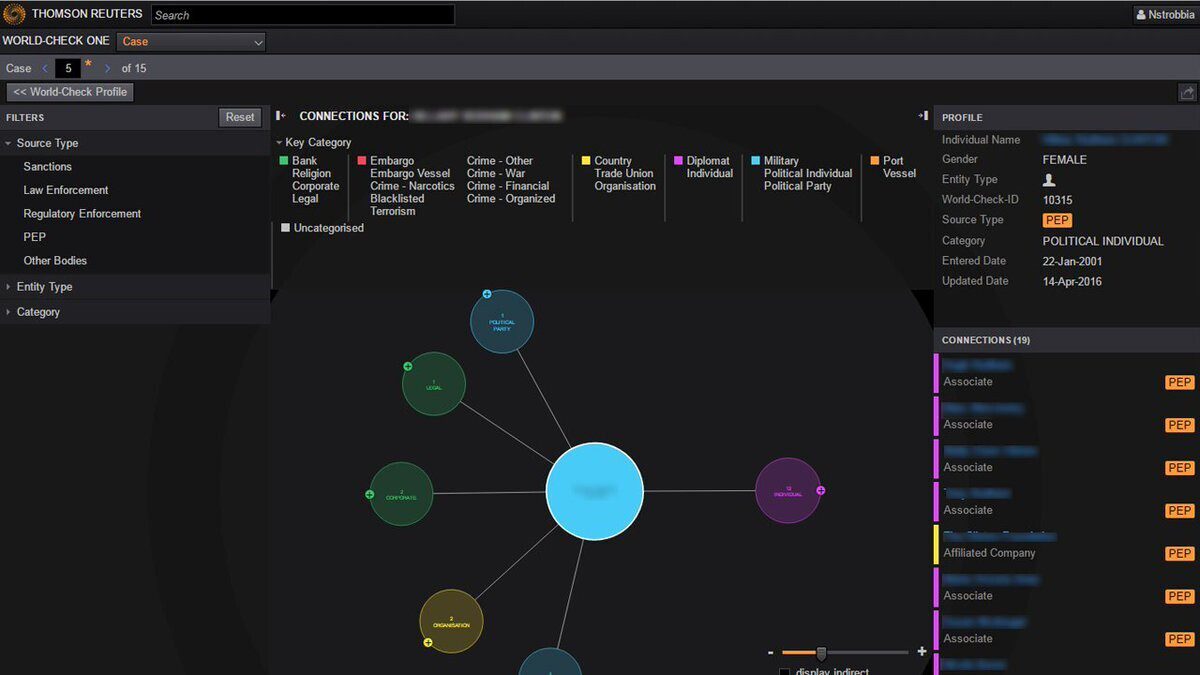Select the Organisation graph node
1200x675 pixels.
pyautogui.click(x=451, y=622)
